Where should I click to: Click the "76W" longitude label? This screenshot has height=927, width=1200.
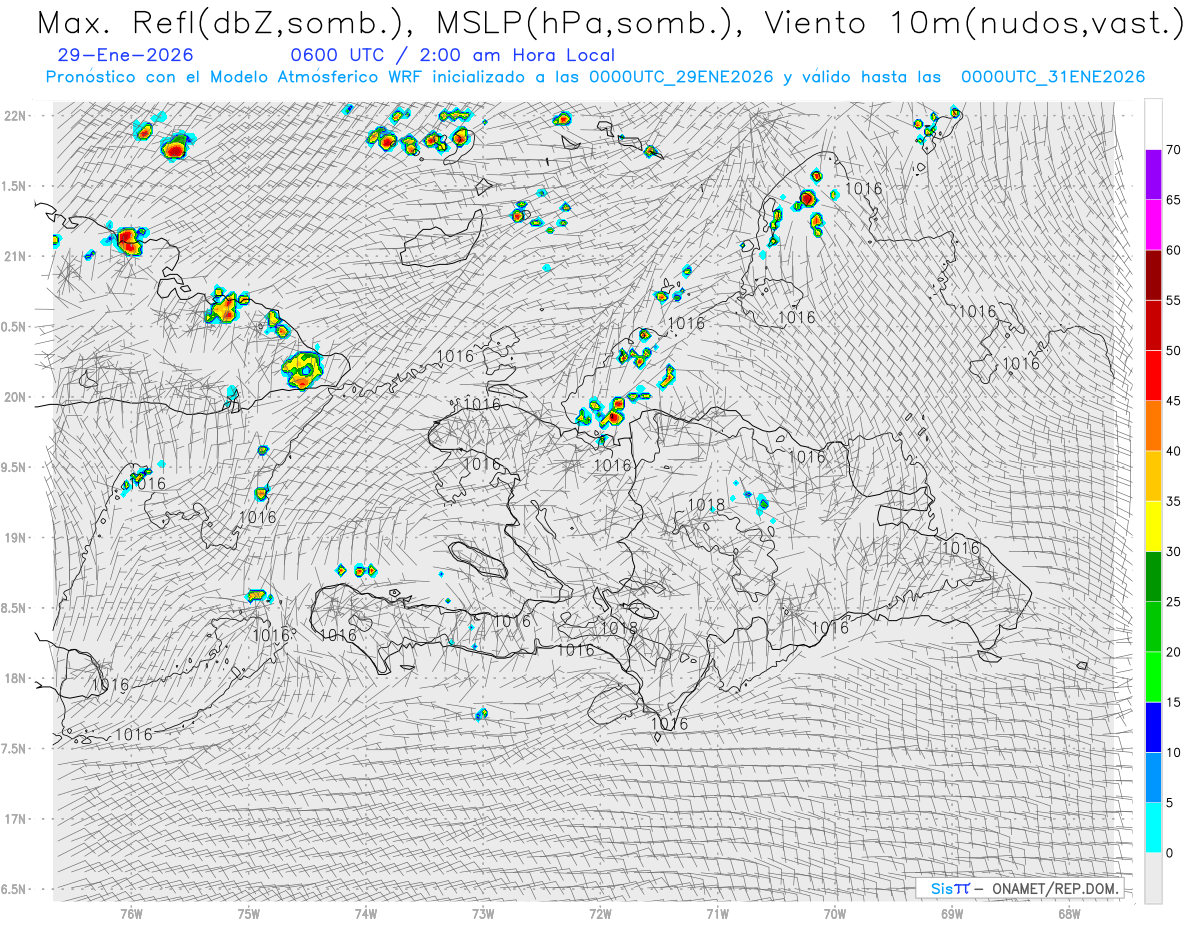tap(131, 914)
